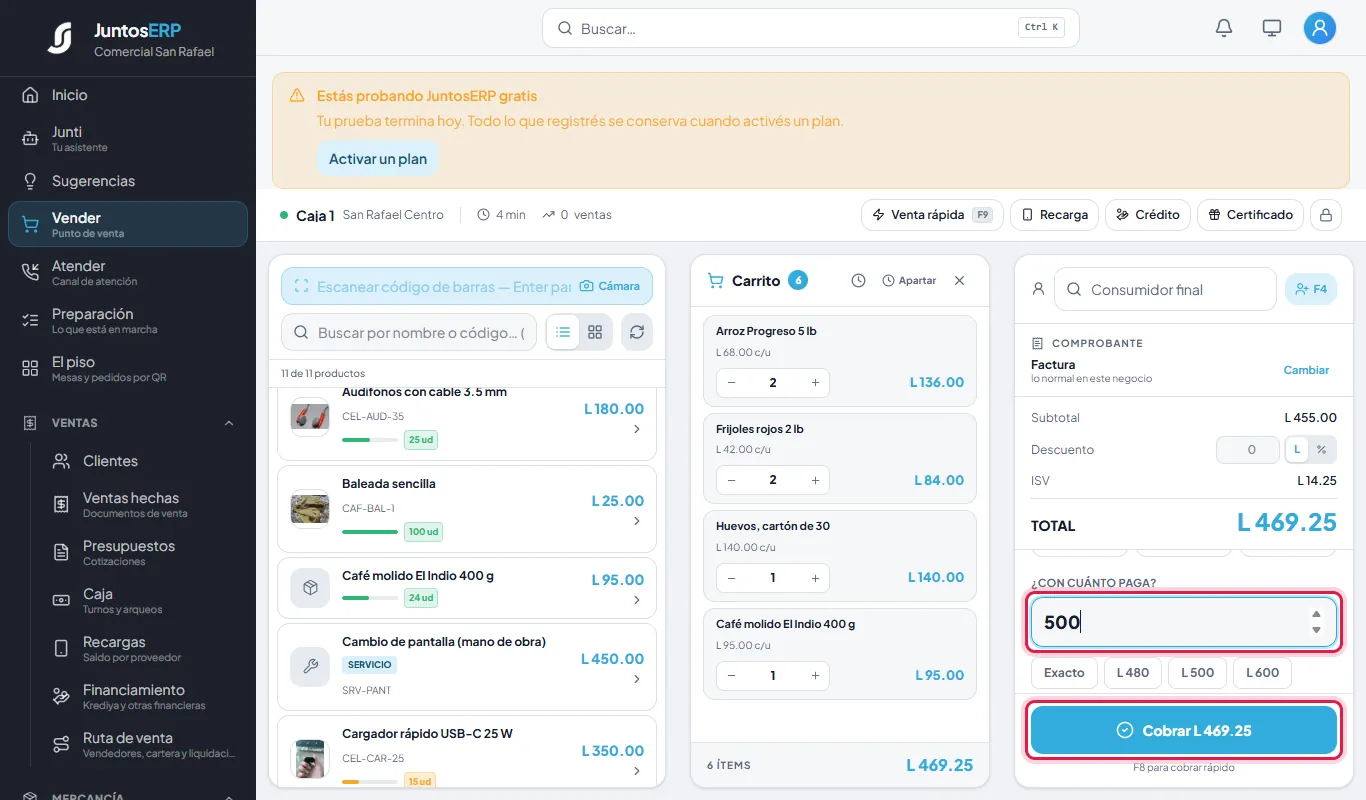Click Cambiar comprobante link
This screenshot has height=800, width=1366.
coord(1306,370)
